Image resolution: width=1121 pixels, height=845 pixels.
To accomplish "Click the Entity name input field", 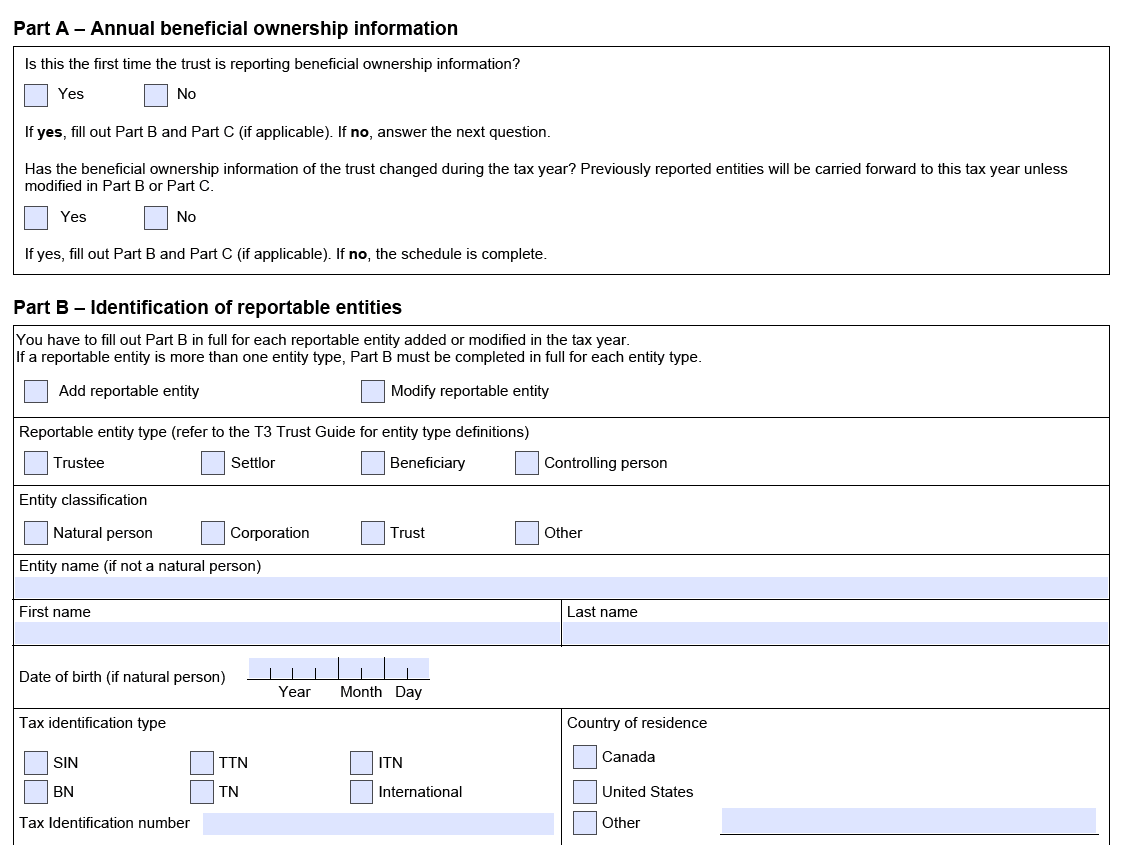I will [561, 588].
